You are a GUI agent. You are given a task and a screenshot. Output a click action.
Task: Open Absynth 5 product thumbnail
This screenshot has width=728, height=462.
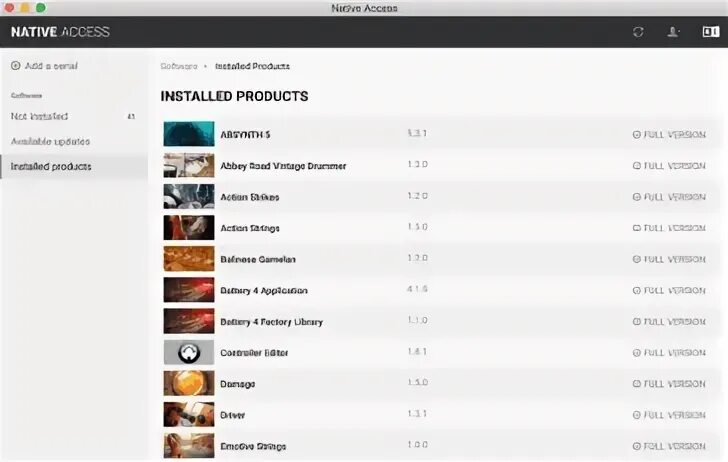pyautogui.click(x=189, y=134)
